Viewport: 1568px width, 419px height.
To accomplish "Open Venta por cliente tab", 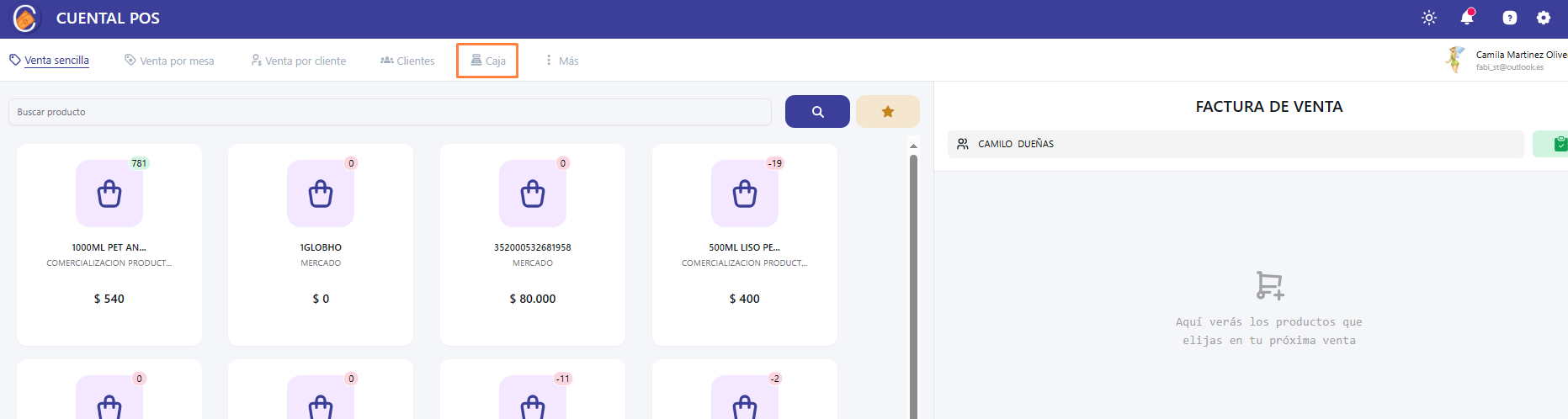I will point(299,61).
